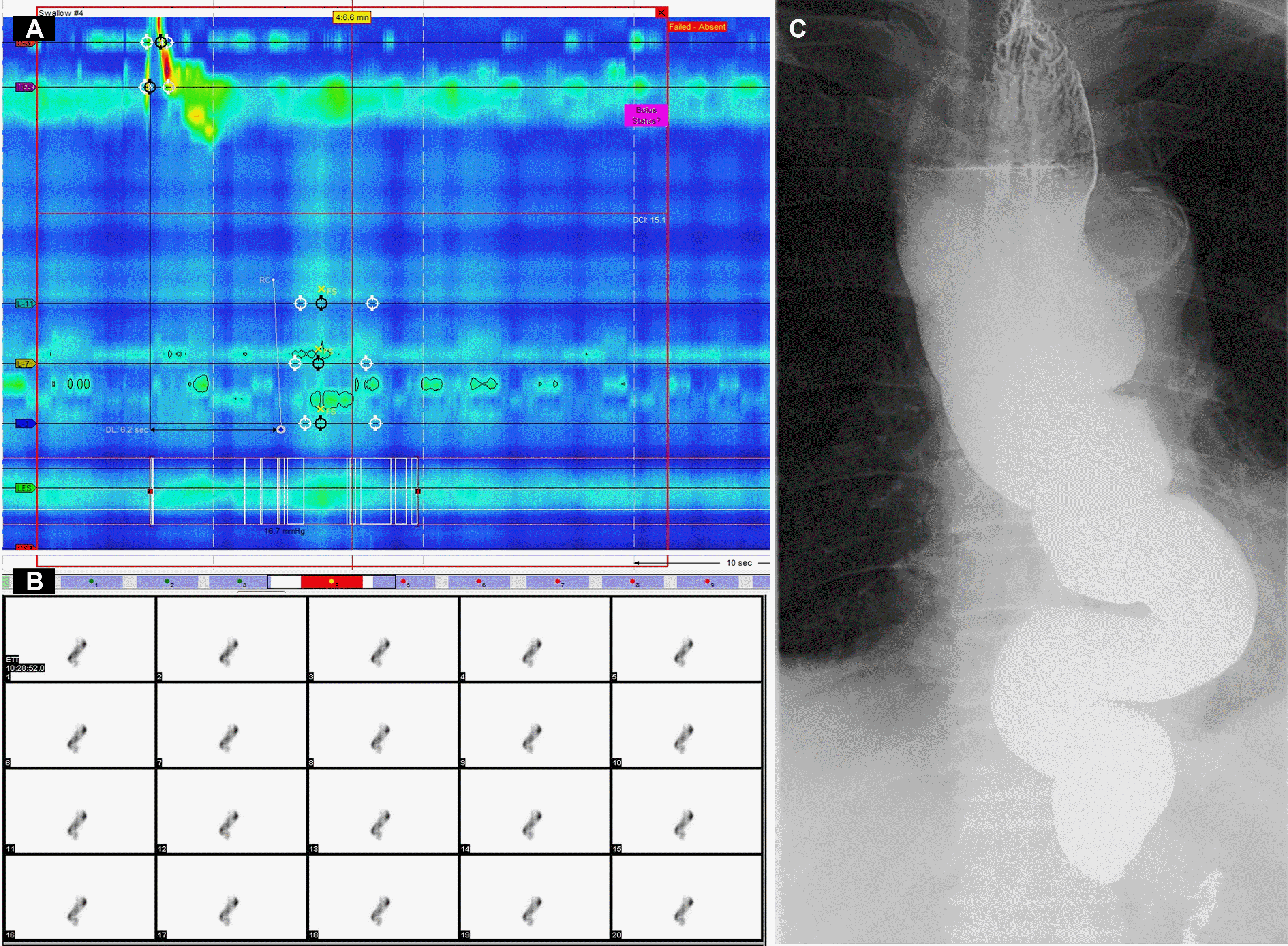Open scintigraphy frame 2 thumbnail
Image resolution: width=1288 pixels, height=946 pixels.
coord(231,639)
